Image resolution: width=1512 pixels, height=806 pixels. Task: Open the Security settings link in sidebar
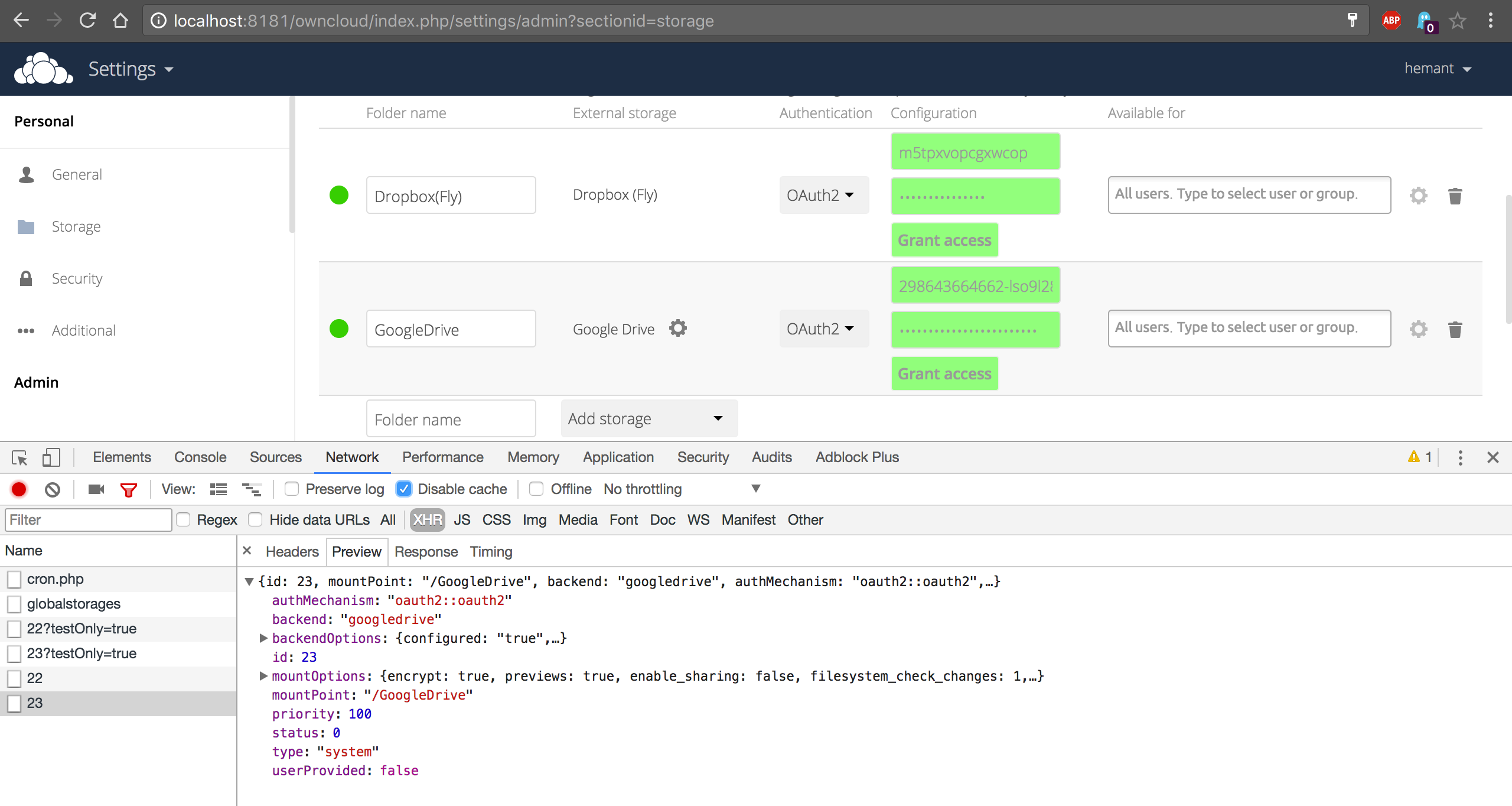pos(77,278)
